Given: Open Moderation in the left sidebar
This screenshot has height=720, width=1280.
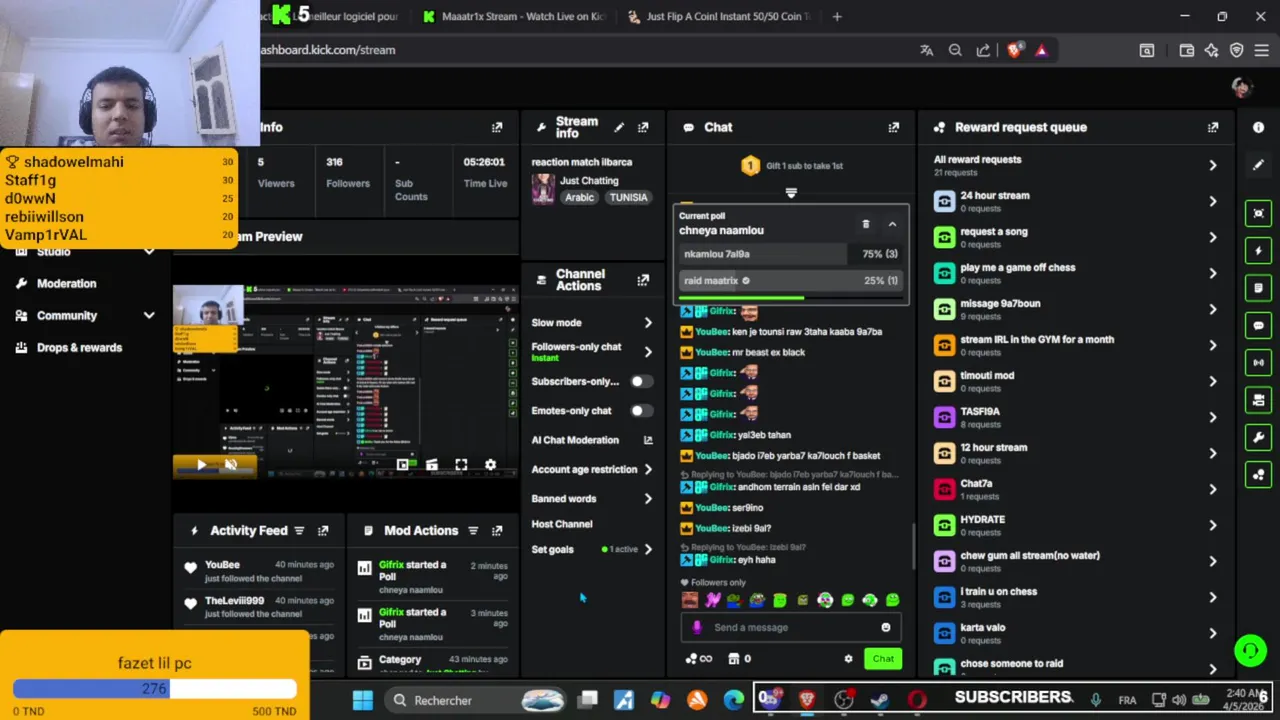Looking at the screenshot, I should 66,283.
